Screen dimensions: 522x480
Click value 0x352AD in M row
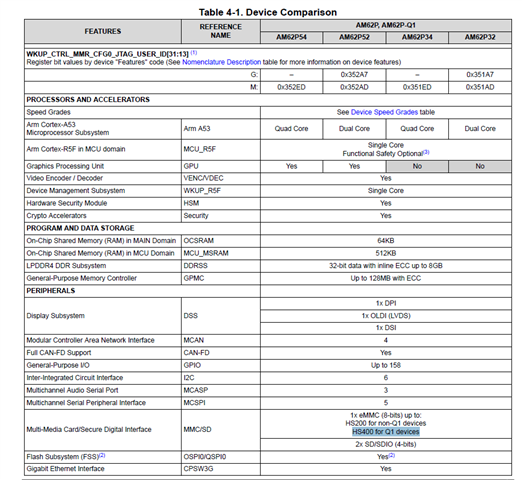[354, 87]
